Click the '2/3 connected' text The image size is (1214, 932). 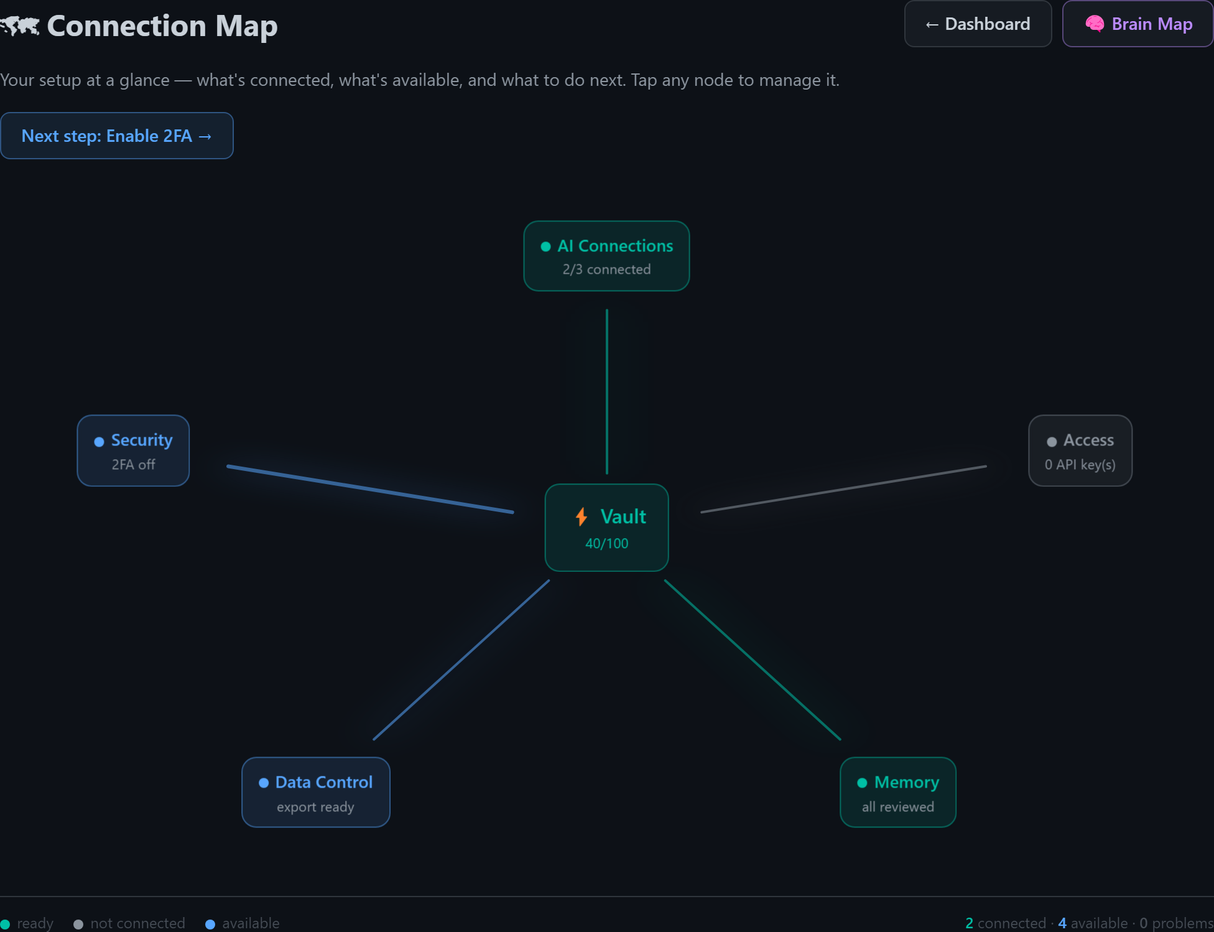[x=606, y=270]
